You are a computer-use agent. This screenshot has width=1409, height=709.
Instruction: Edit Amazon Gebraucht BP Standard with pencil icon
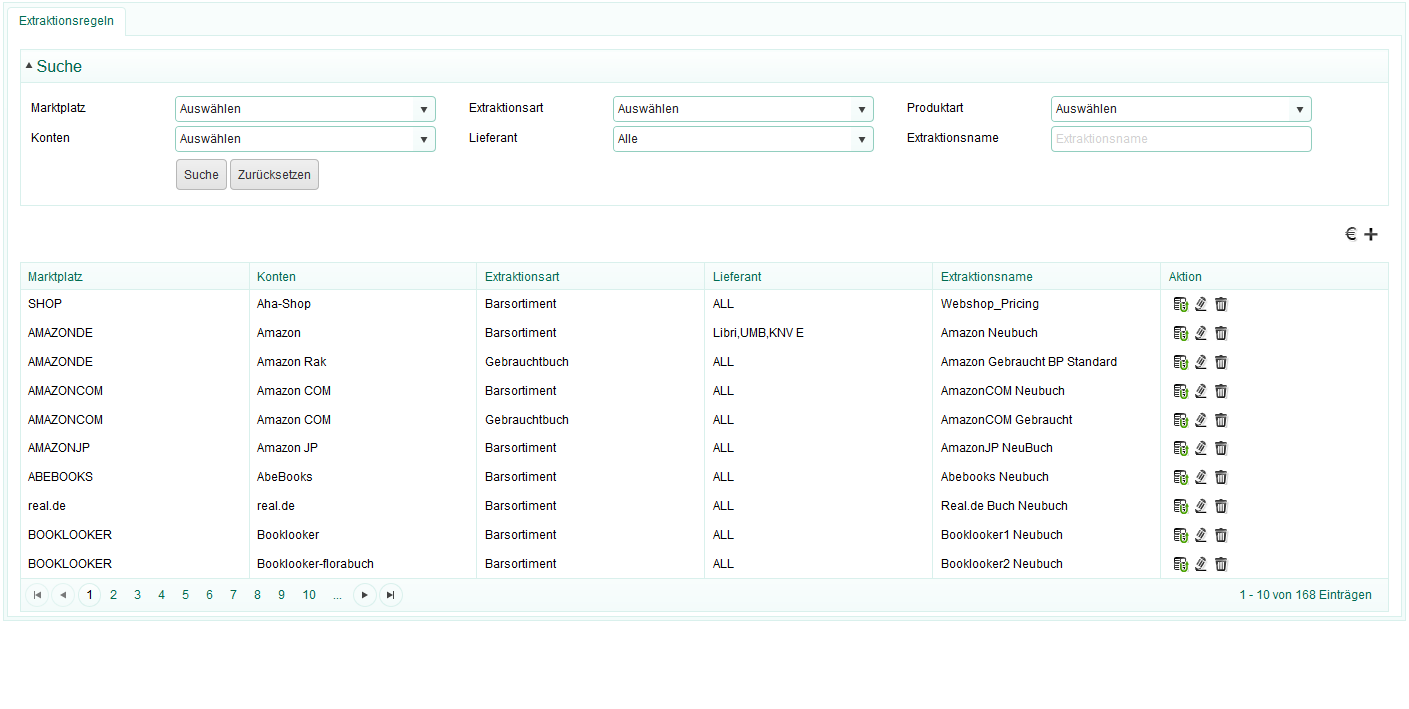pos(1201,362)
